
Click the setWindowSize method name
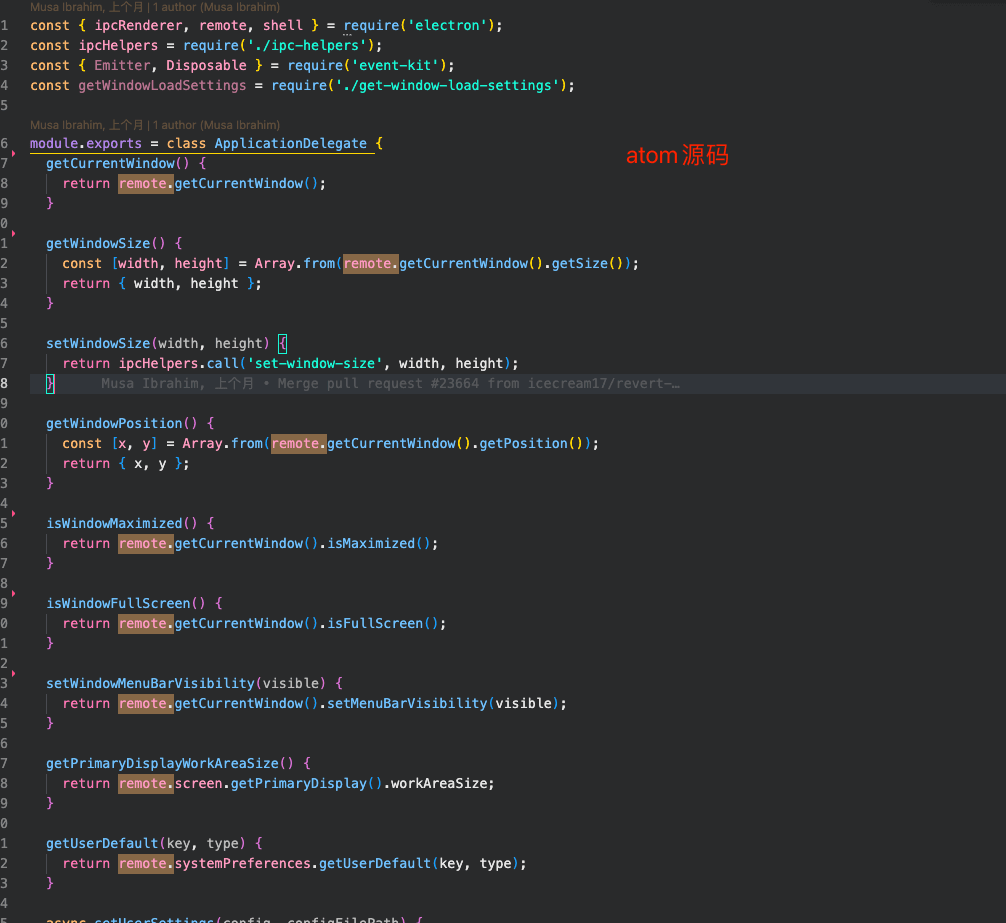pos(98,343)
